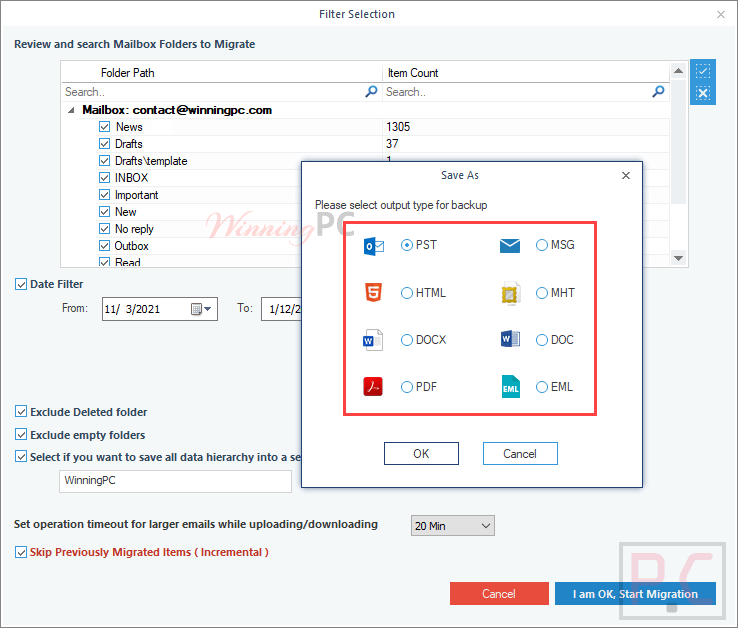Uncheck the Important folder
Viewport: 738px width, 628px height.
point(104,194)
